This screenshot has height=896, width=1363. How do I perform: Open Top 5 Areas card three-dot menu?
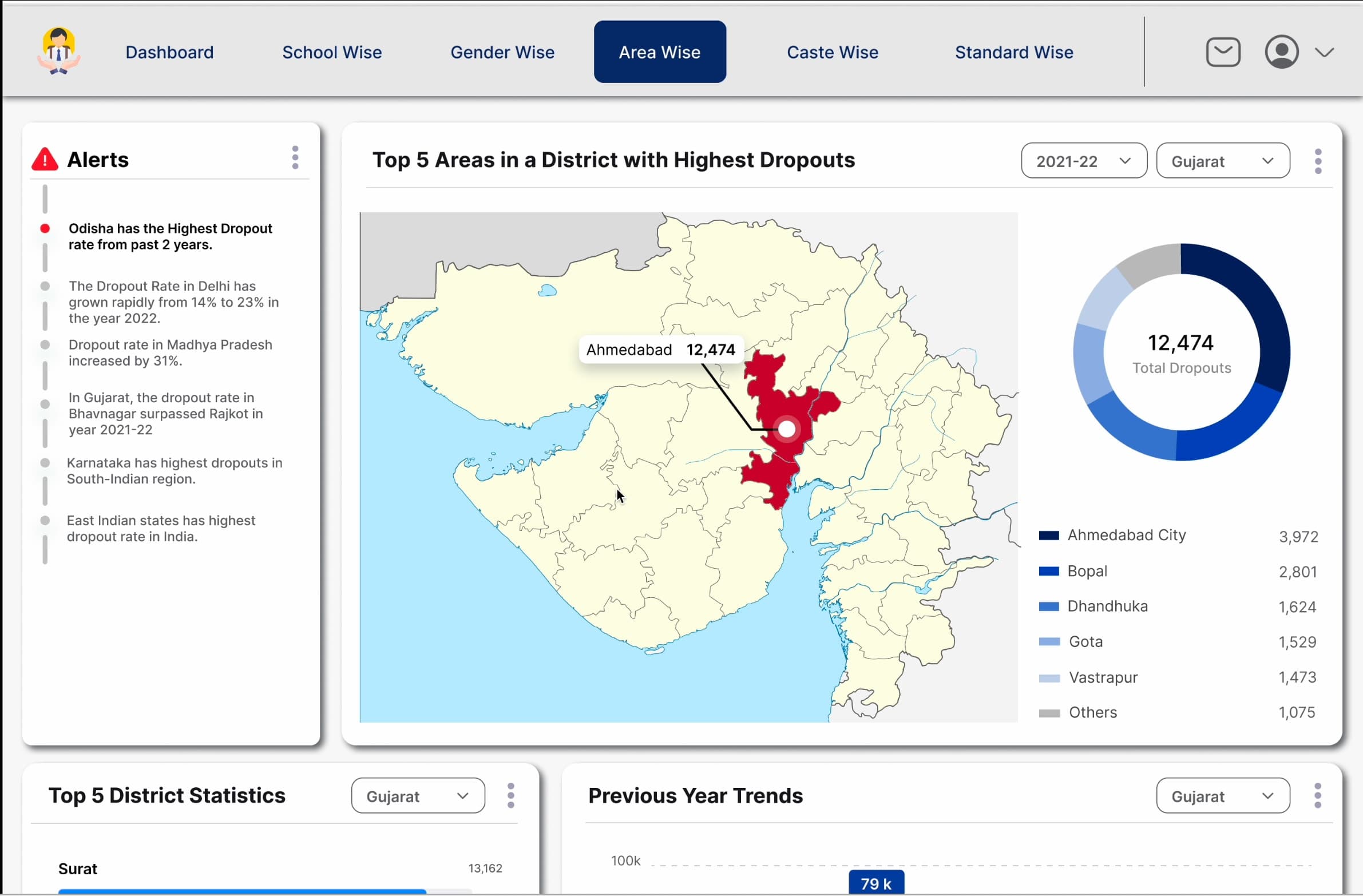tap(1318, 161)
